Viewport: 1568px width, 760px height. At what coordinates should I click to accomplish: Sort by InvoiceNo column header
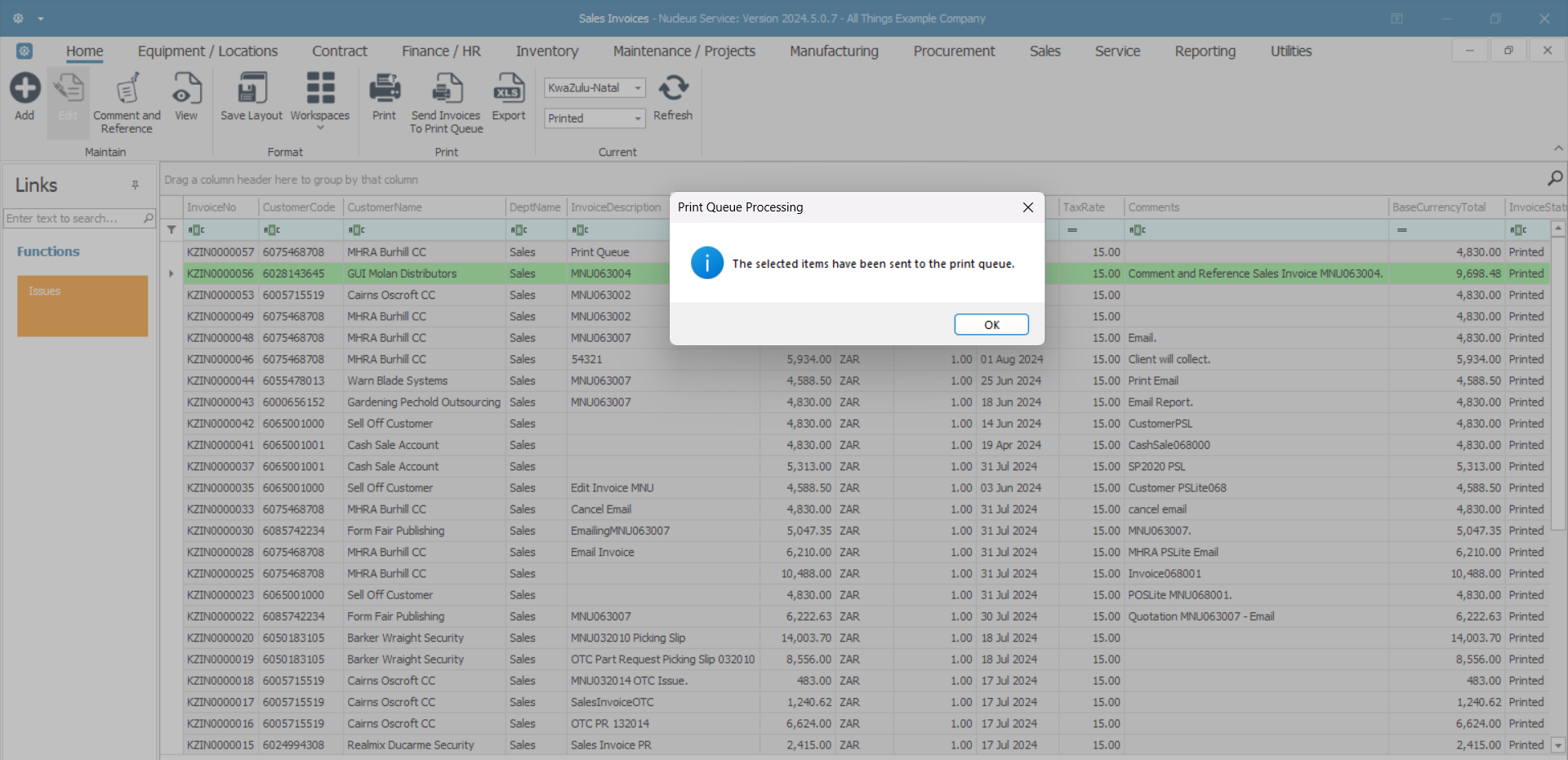[x=220, y=207]
